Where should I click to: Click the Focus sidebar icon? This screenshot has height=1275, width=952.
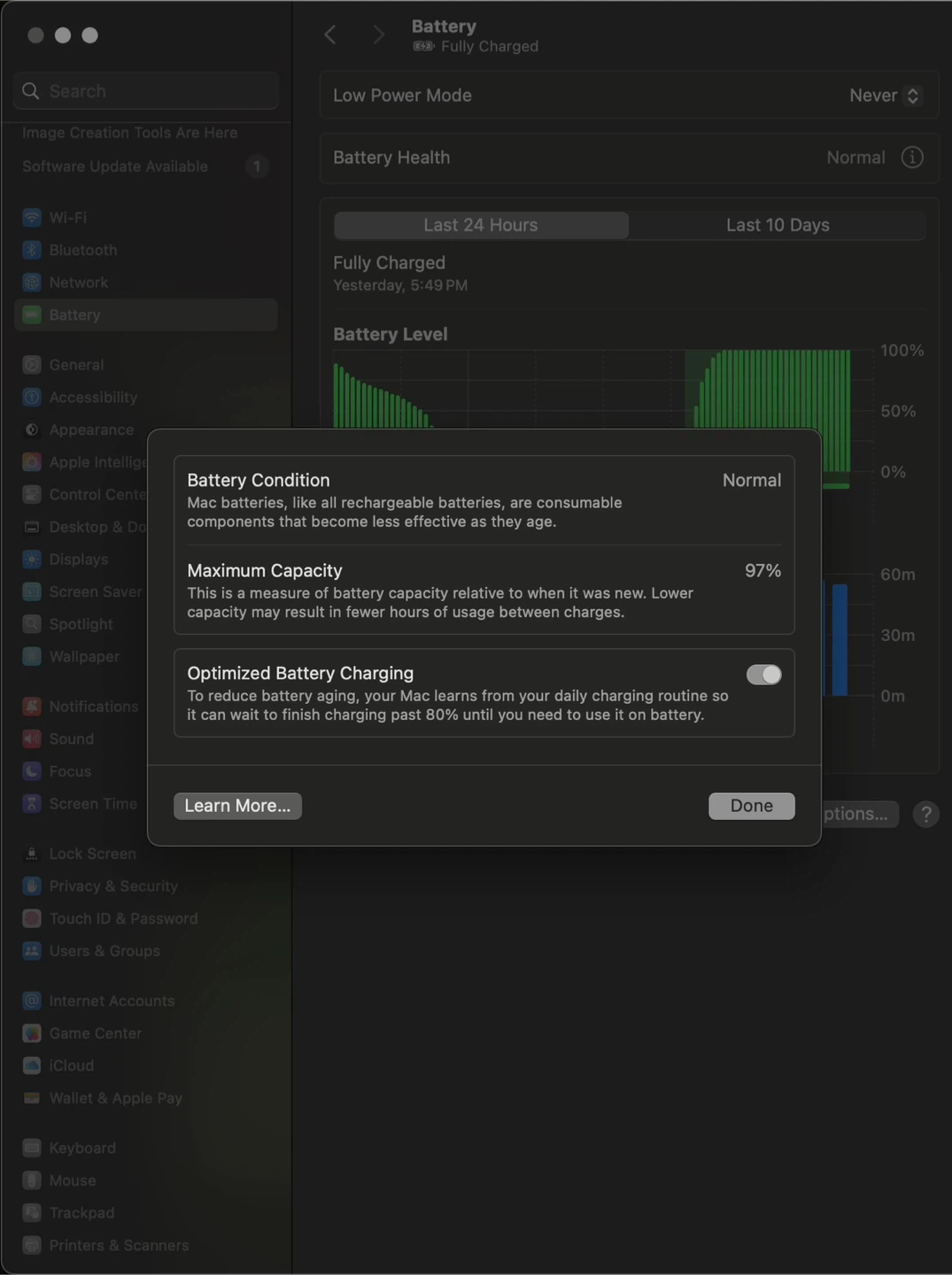pos(32,771)
